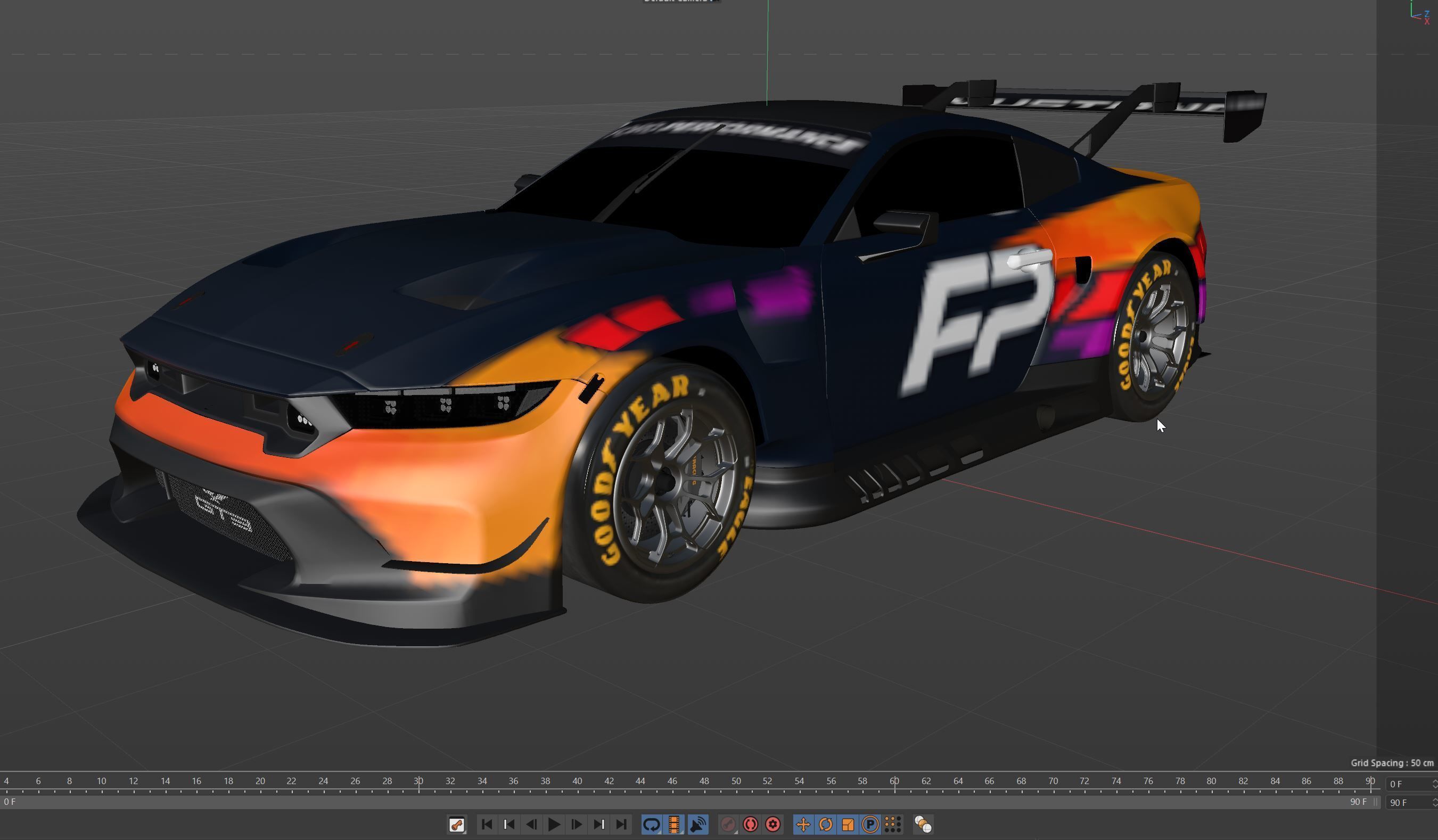Toggle the loop playback mode
Image resolution: width=1438 pixels, height=840 pixels.
coord(652,825)
